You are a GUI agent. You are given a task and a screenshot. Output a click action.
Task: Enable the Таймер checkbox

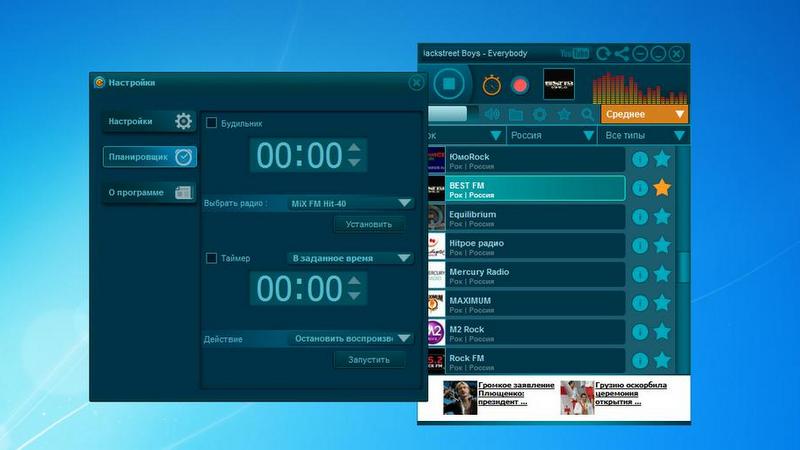pos(211,258)
